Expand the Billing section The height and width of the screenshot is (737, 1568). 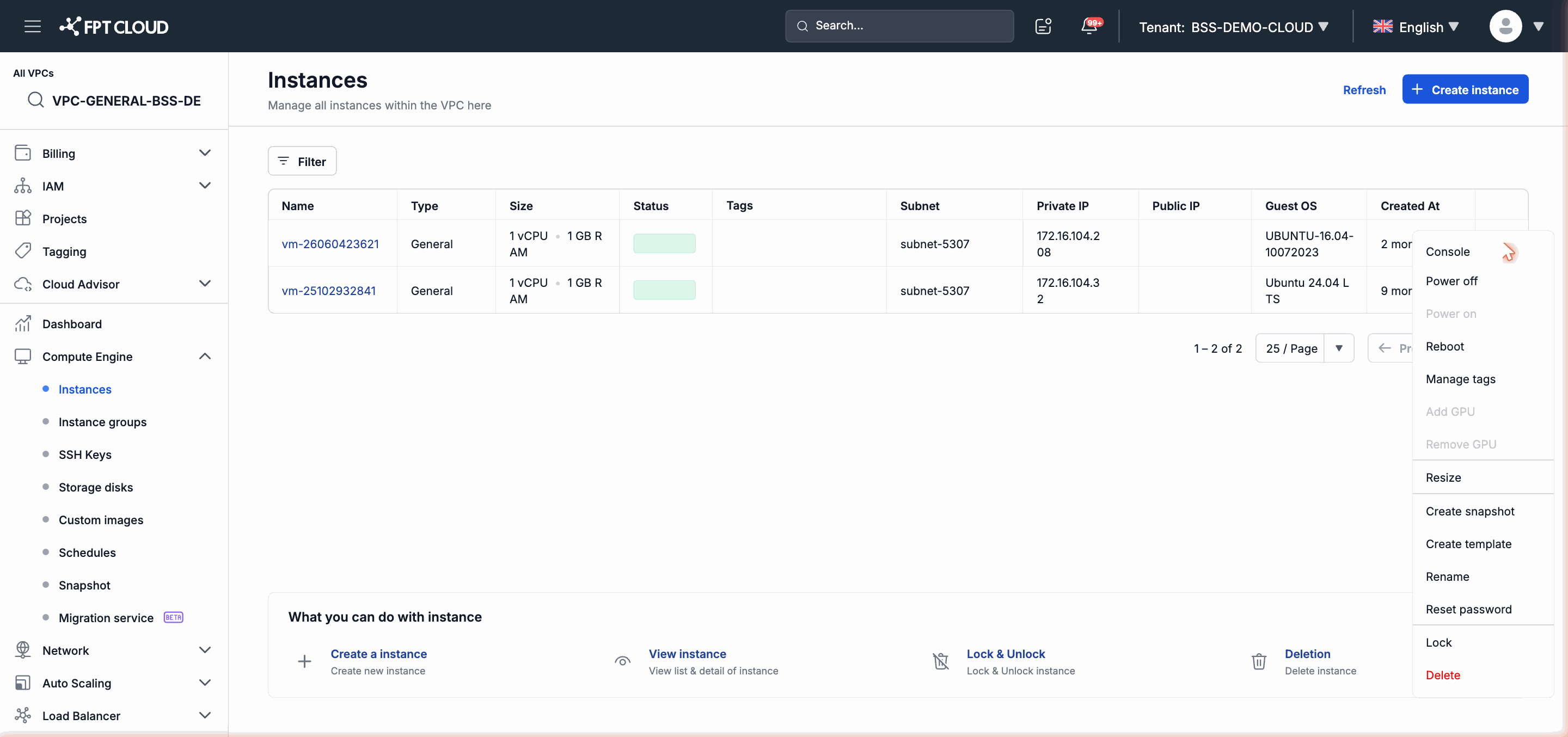tap(205, 153)
